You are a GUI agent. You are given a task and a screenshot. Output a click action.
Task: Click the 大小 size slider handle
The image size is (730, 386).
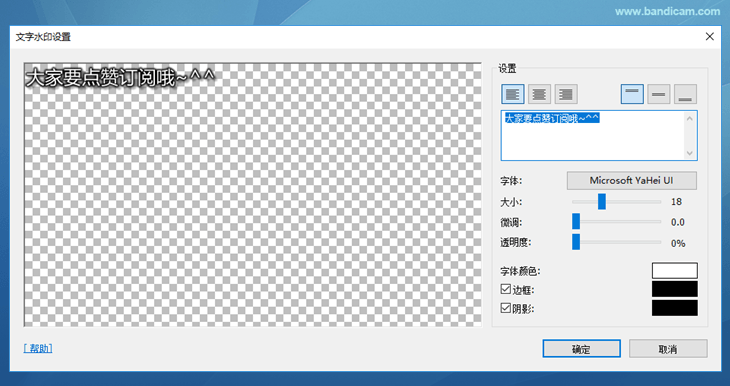[x=602, y=202]
